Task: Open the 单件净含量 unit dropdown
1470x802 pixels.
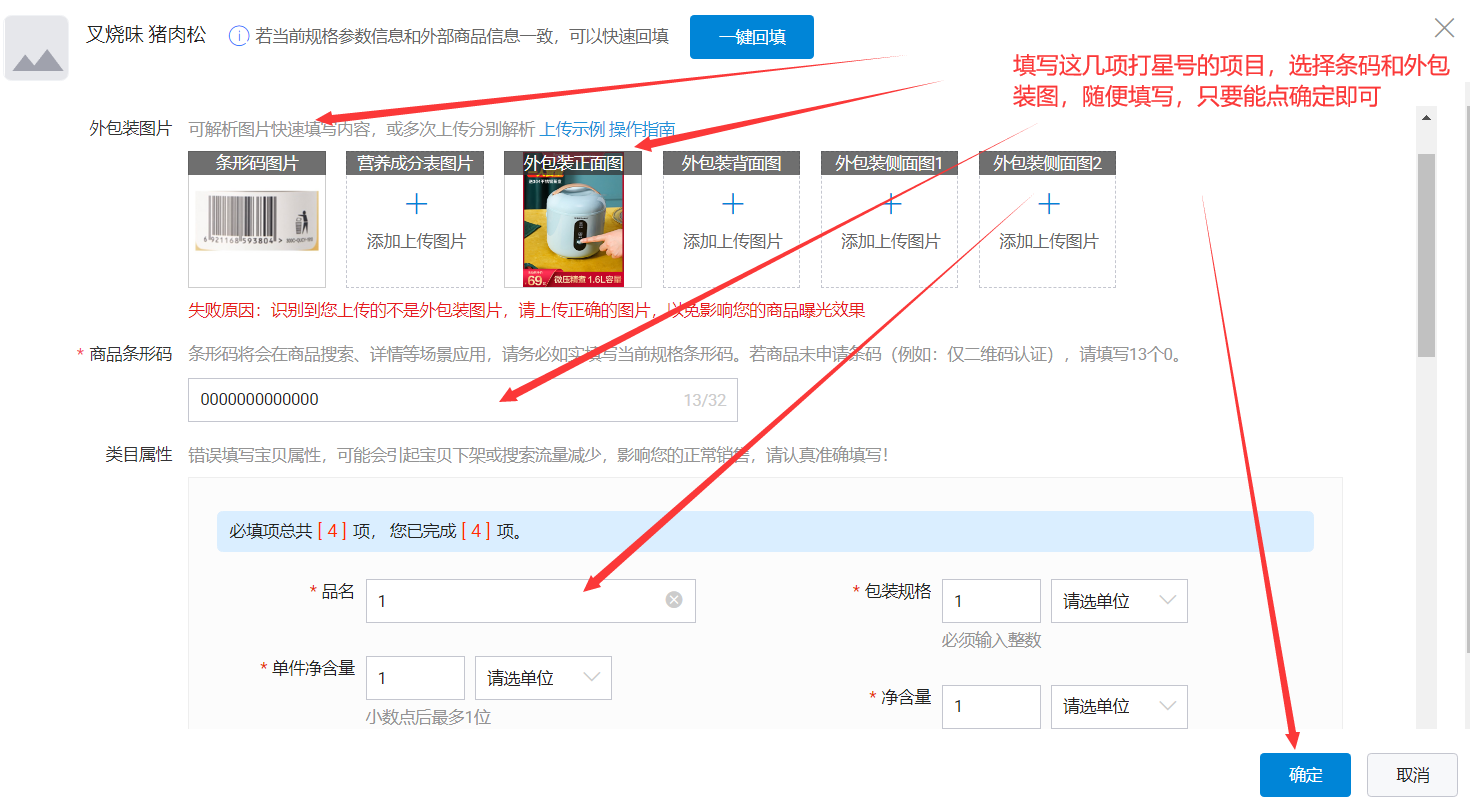Action: 543,678
